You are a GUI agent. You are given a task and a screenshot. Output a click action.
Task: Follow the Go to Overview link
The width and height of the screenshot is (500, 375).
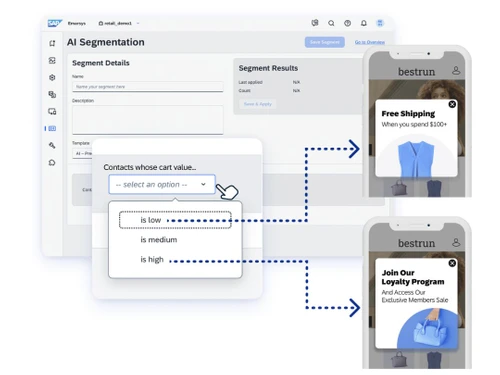click(x=370, y=42)
